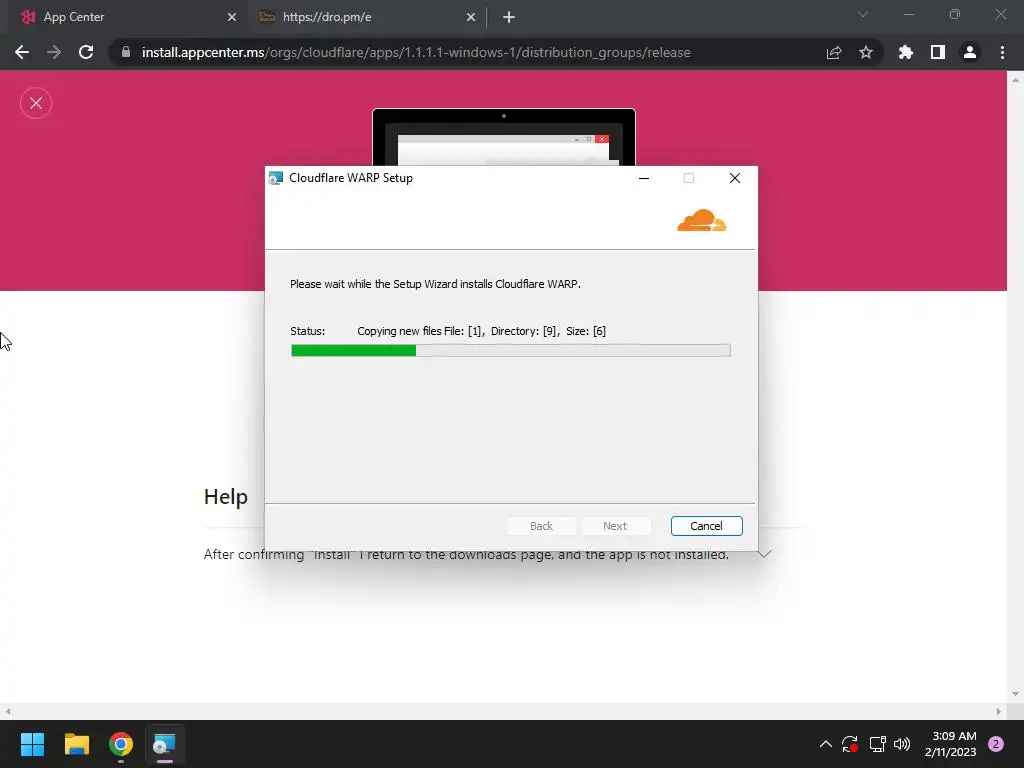Expand the Help question chevron
The width and height of the screenshot is (1024, 768).
coord(765,554)
